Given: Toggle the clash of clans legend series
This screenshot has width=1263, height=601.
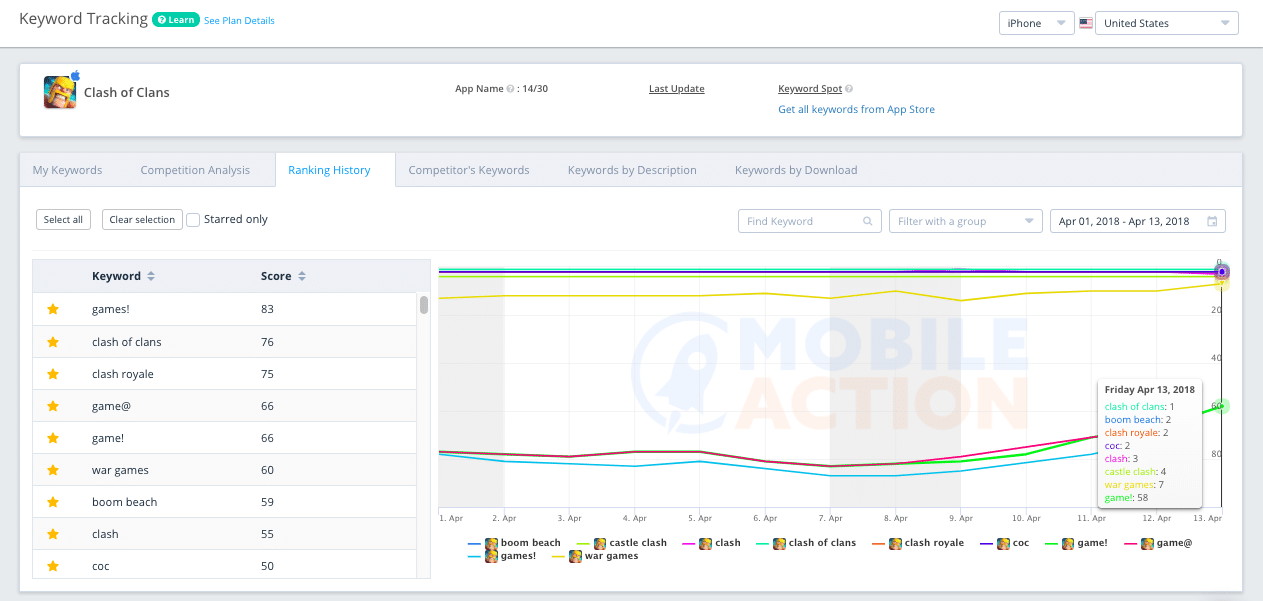Looking at the screenshot, I should 805,543.
